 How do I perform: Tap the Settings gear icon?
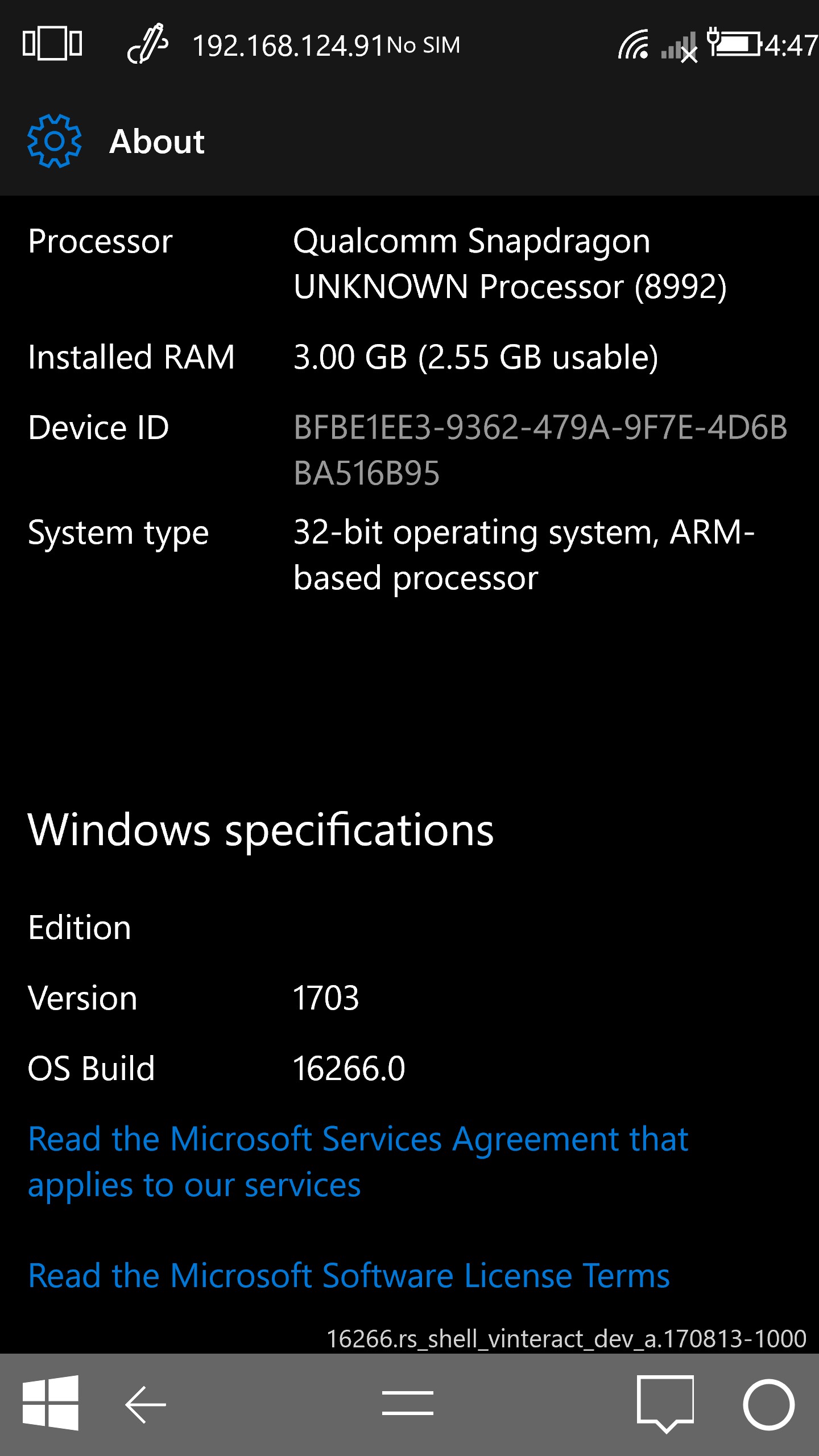54,141
